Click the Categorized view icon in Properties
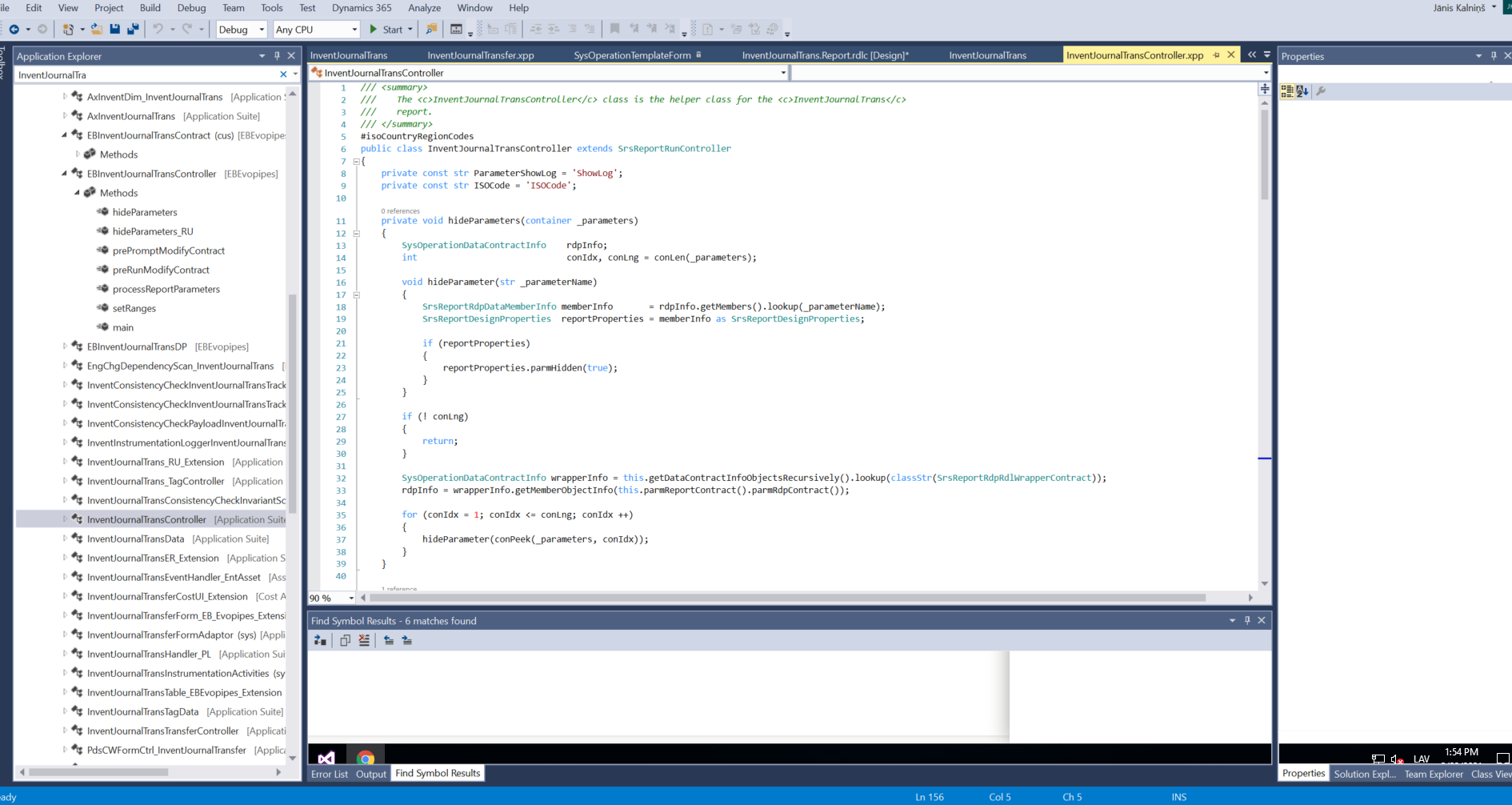Screen dimensions: 1512x805 click(1287, 91)
